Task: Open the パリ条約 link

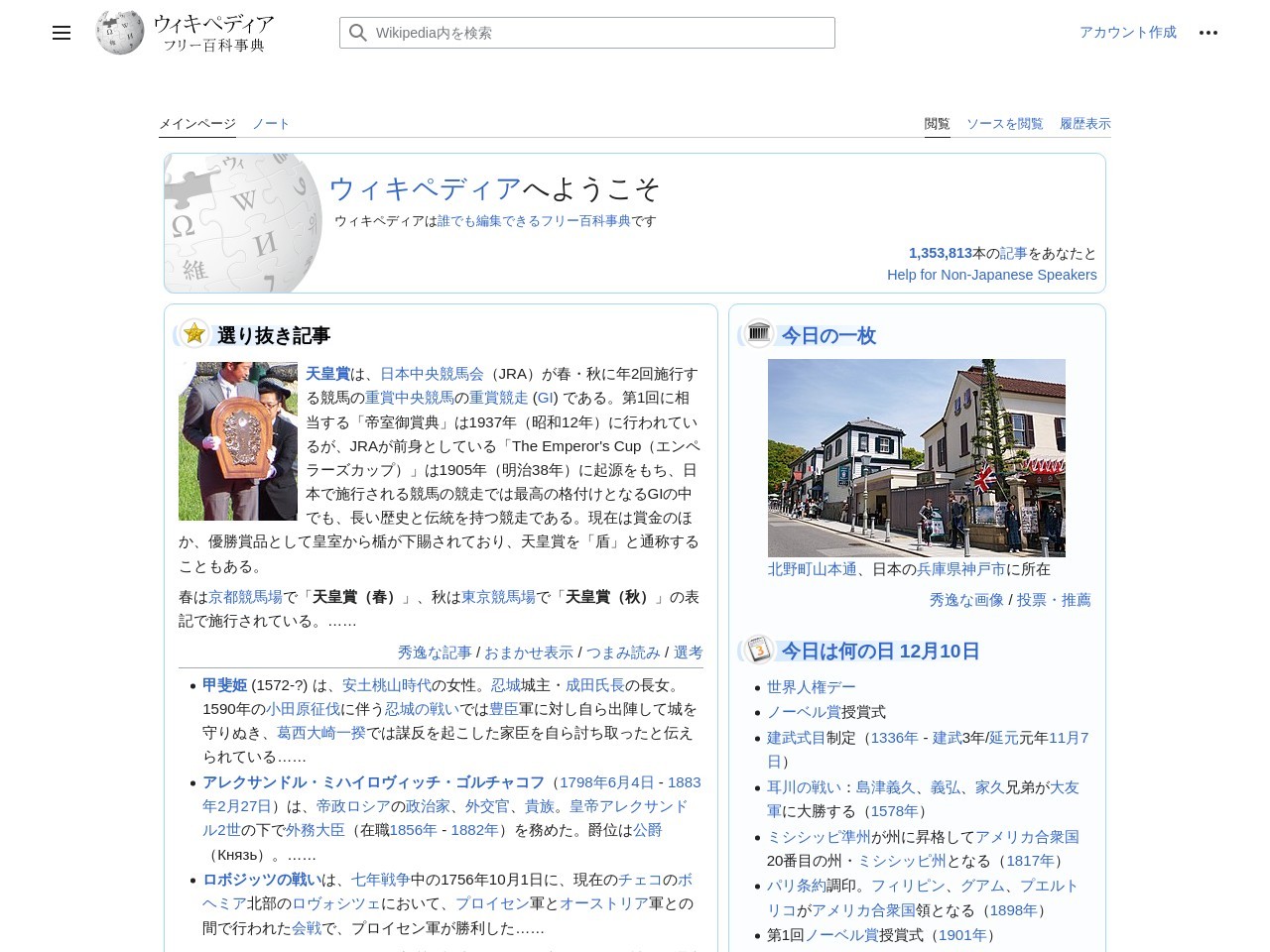Action: pyautogui.click(x=796, y=886)
